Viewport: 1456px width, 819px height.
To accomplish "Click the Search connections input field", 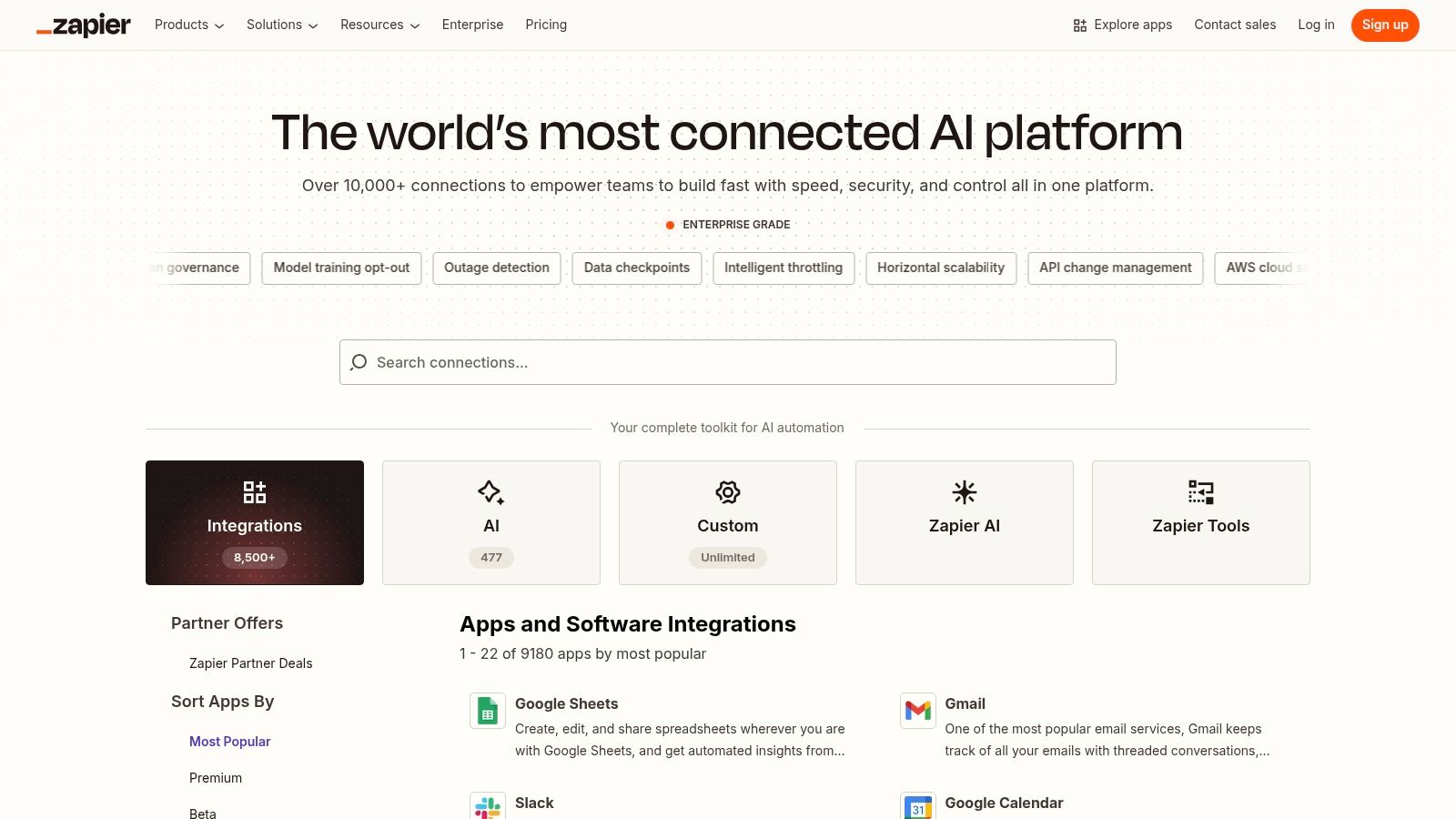I will (x=727, y=362).
